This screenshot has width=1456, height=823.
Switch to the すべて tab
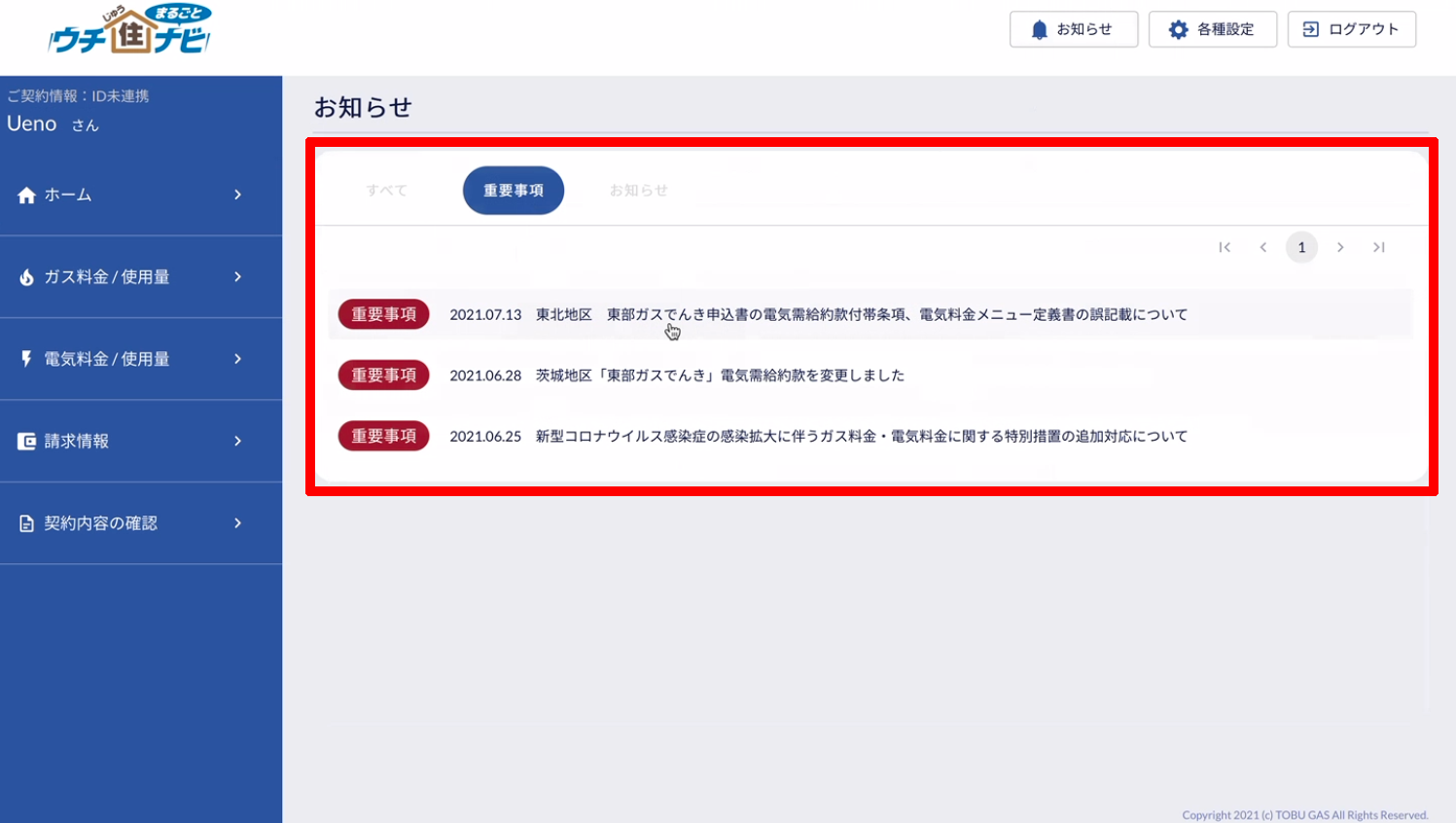click(386, 191)
